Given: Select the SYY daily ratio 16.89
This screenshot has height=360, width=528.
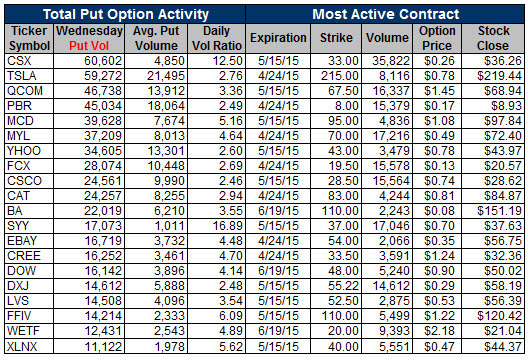Looking at the screenshot, I should tap(217, 226).
